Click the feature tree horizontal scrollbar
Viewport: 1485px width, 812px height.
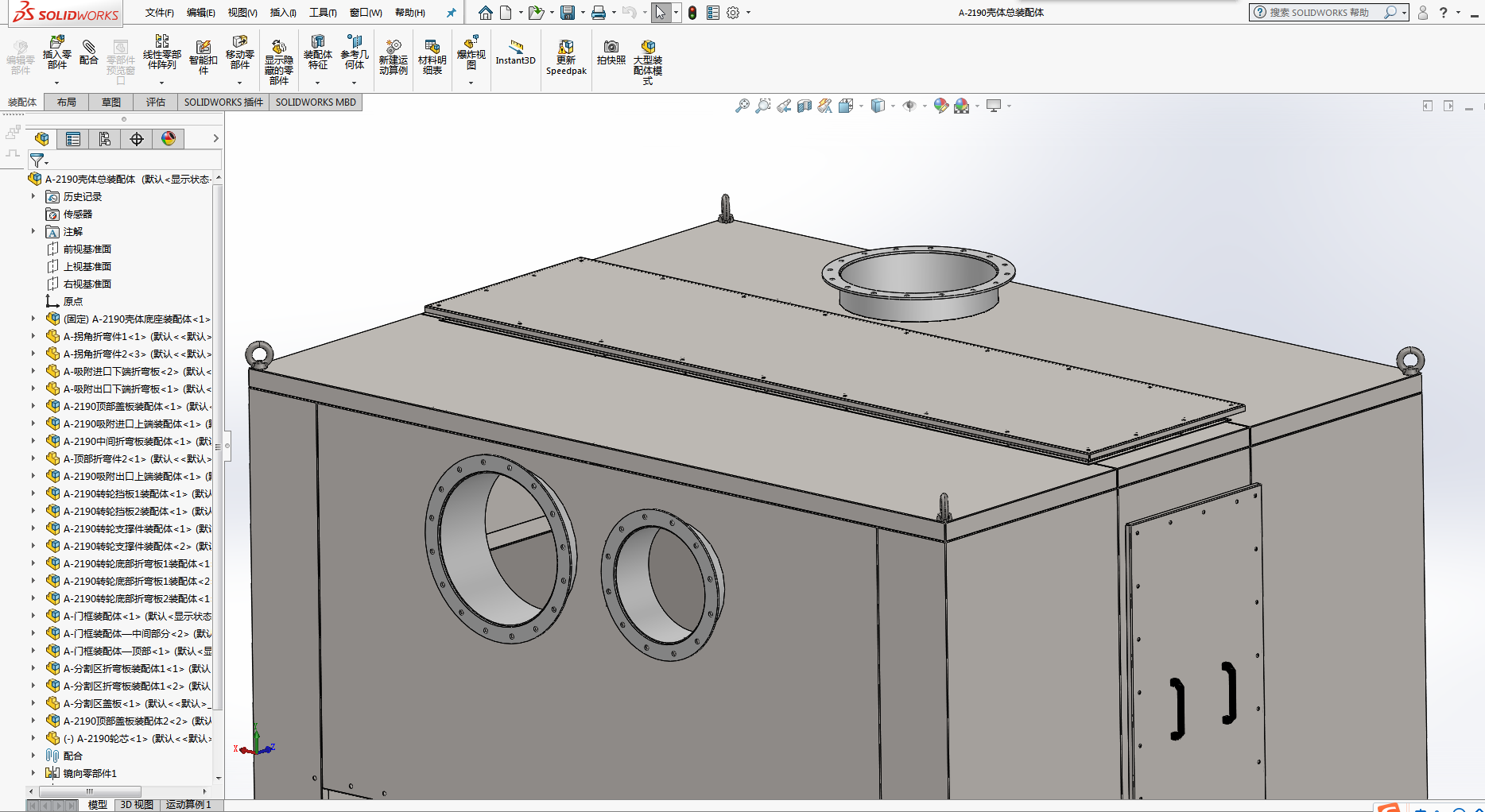(90, 791)
